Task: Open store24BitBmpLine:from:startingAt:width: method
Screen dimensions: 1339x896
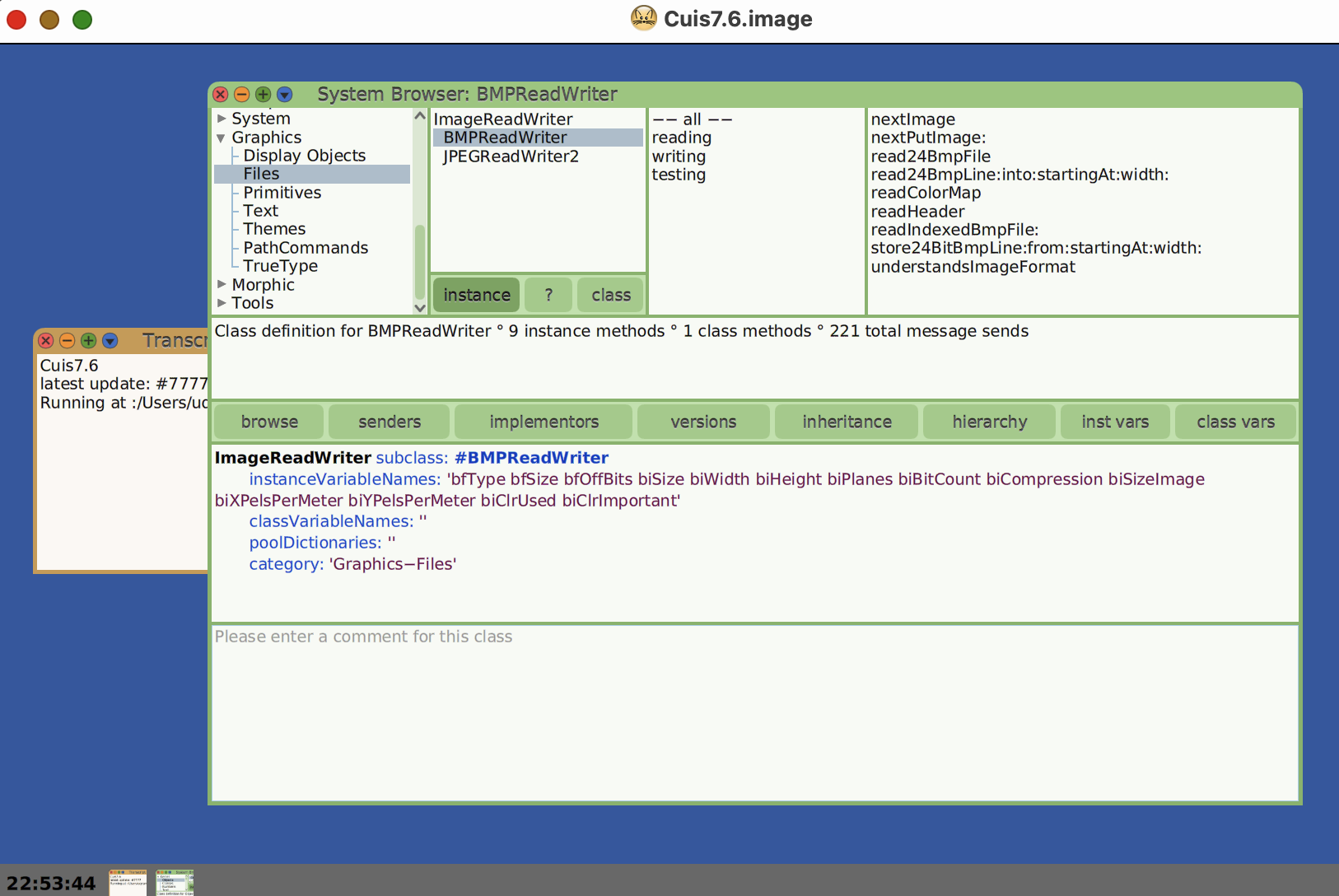Action: 1036,248
